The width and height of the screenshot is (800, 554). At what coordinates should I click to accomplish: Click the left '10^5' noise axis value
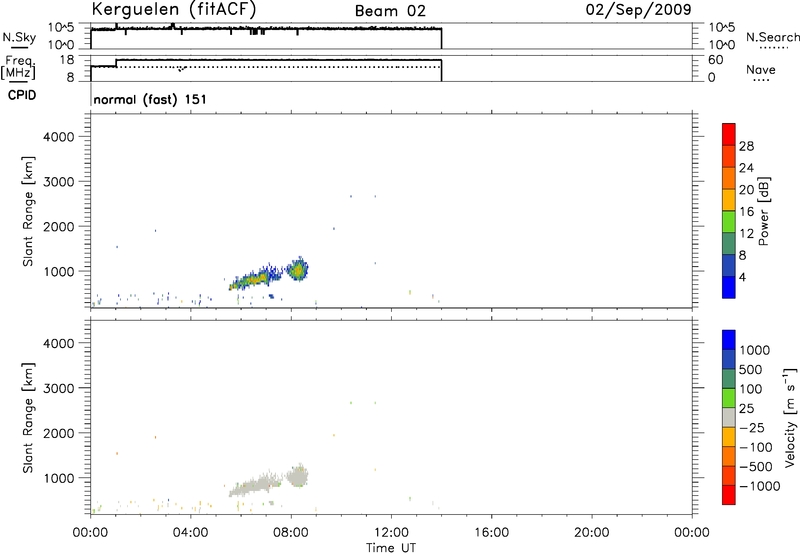click(x=61, y=28)
